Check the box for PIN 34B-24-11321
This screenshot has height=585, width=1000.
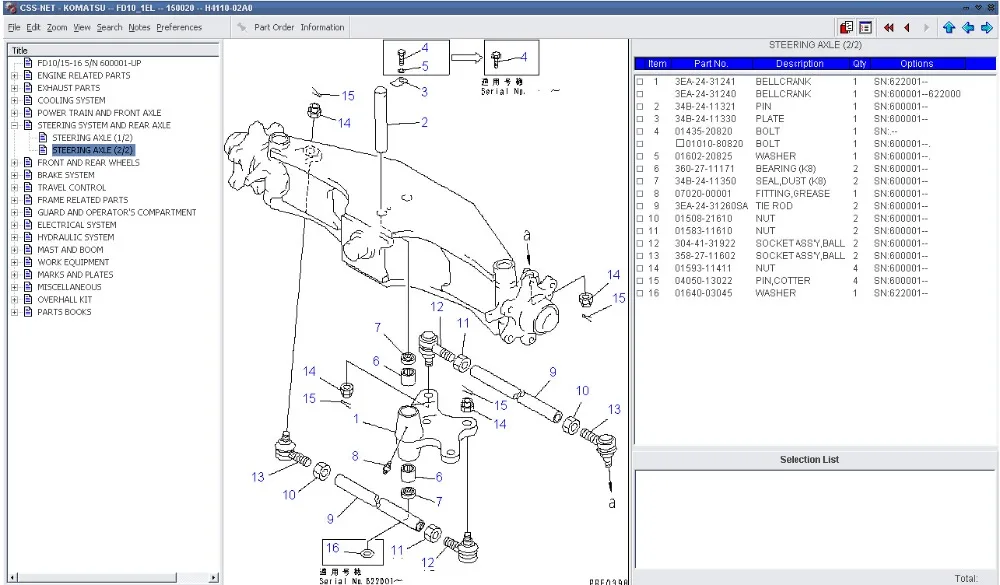640,107
